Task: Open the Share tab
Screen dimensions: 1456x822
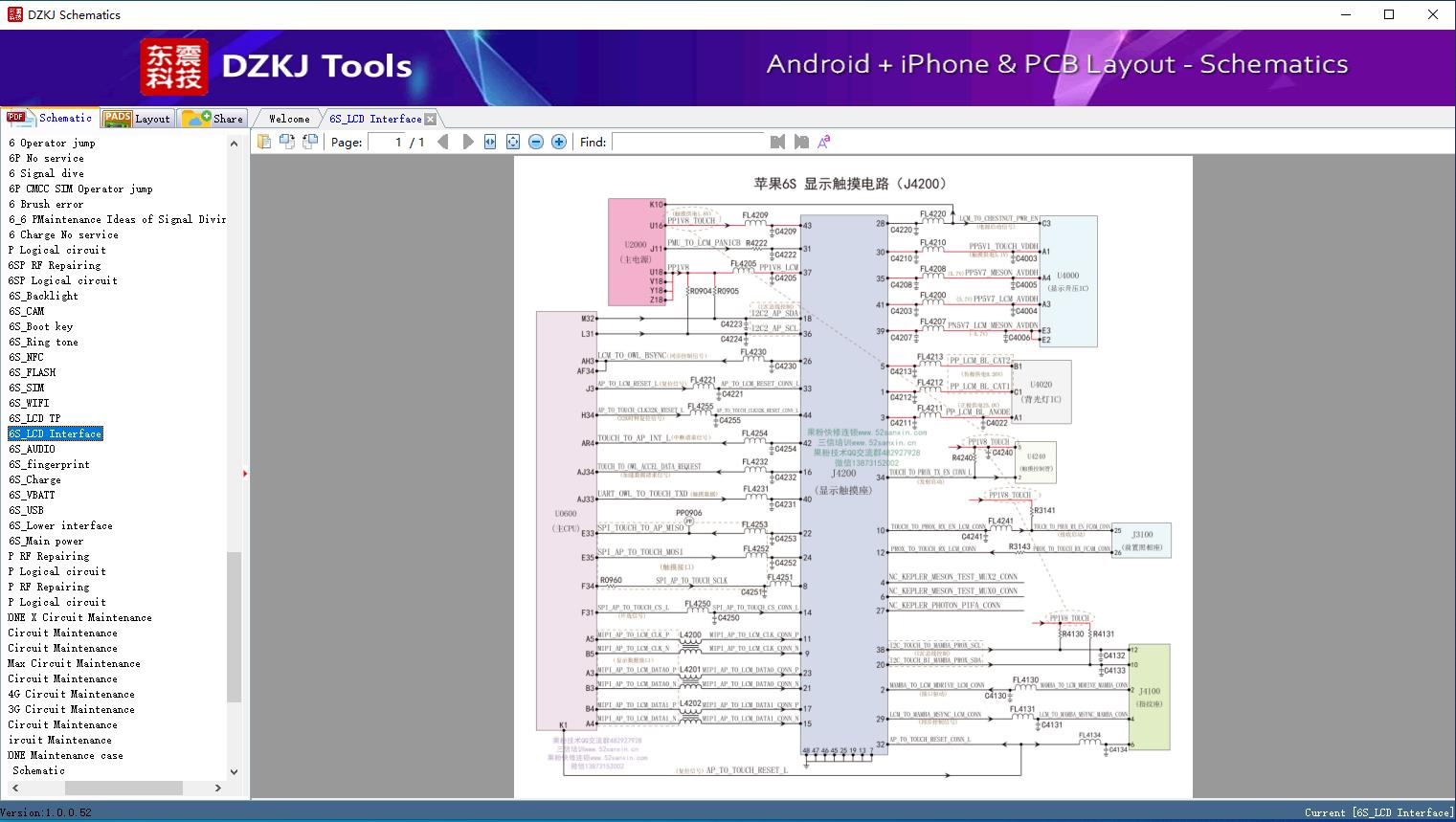Action: (213, 119)
